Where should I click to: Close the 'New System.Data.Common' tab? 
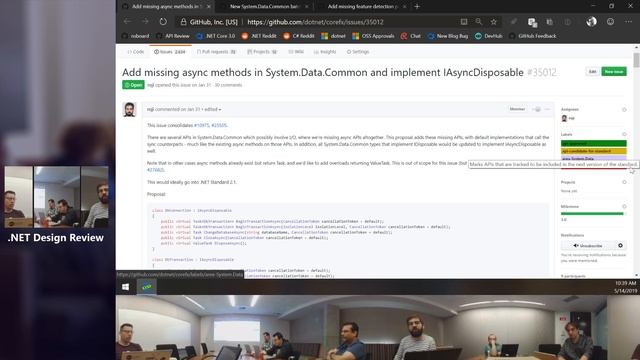click(307, 7)
